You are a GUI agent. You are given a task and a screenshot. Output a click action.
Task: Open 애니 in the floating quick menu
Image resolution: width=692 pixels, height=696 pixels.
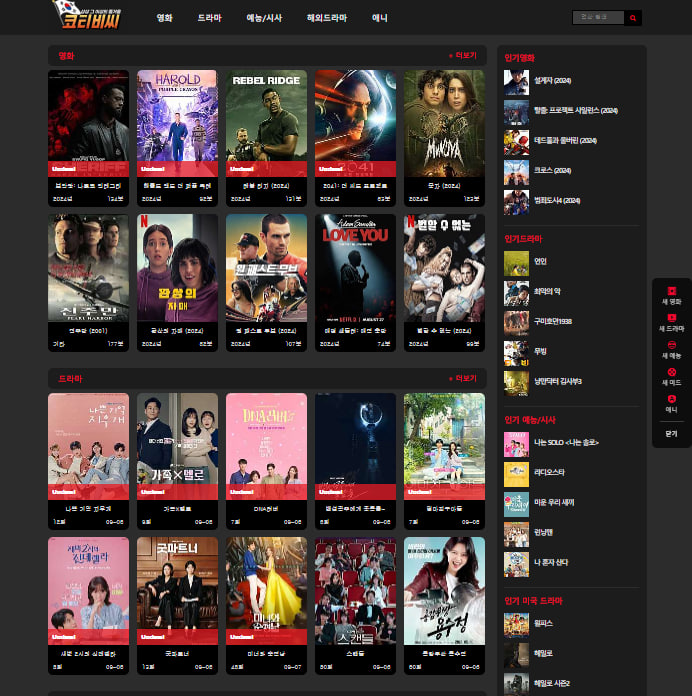coord(672,404)
